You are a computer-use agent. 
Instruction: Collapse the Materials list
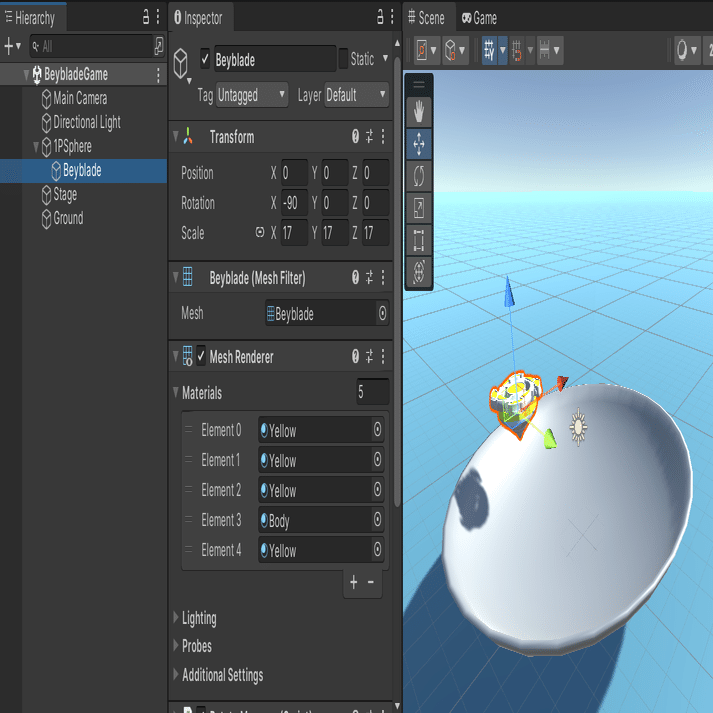point(176,392)
